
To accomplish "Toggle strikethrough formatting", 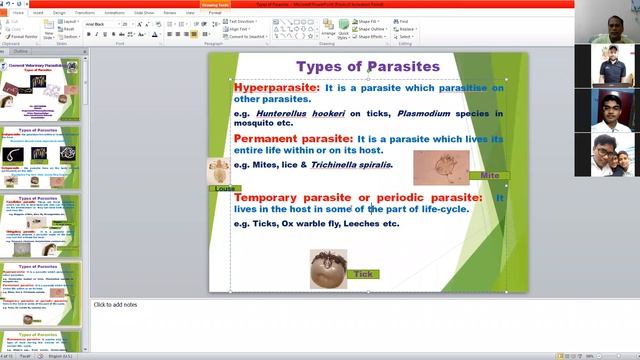I will click(x=122, y=34).
